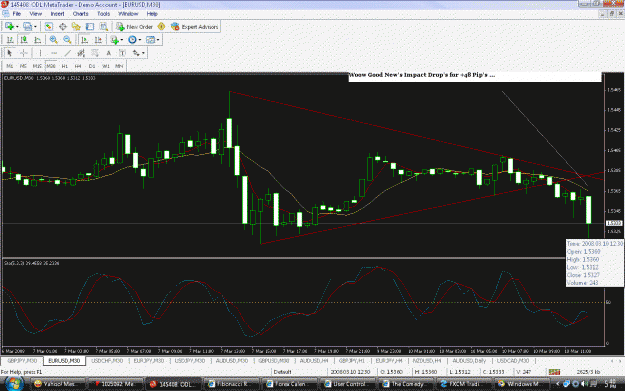
Task: Switch to the USDCHF,M30 chart tab
Action: click(x=107, y=361)
